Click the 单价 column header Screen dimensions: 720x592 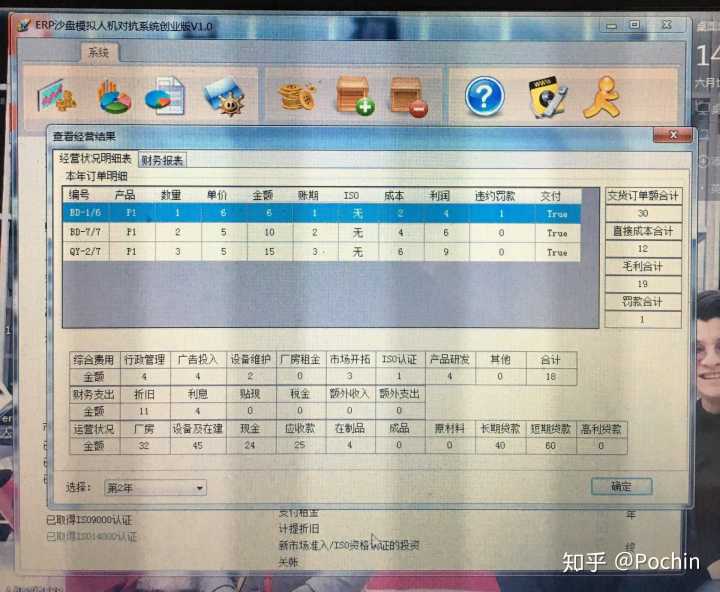point(217,195)
